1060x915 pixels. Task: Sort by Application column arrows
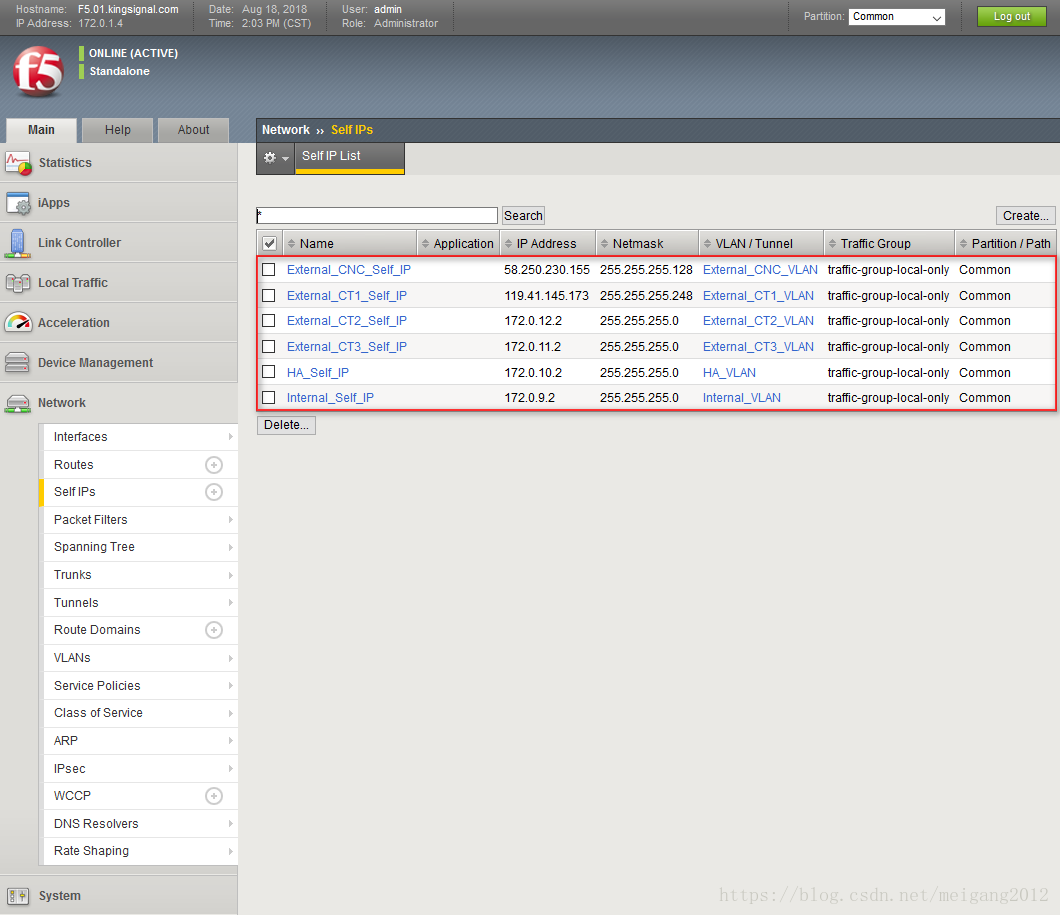pos(425,244)
